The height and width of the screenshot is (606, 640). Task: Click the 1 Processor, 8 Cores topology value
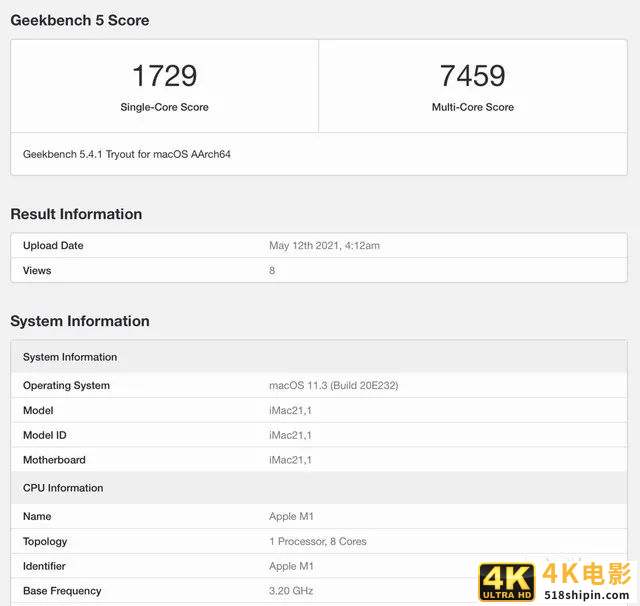tap(318, 542)
